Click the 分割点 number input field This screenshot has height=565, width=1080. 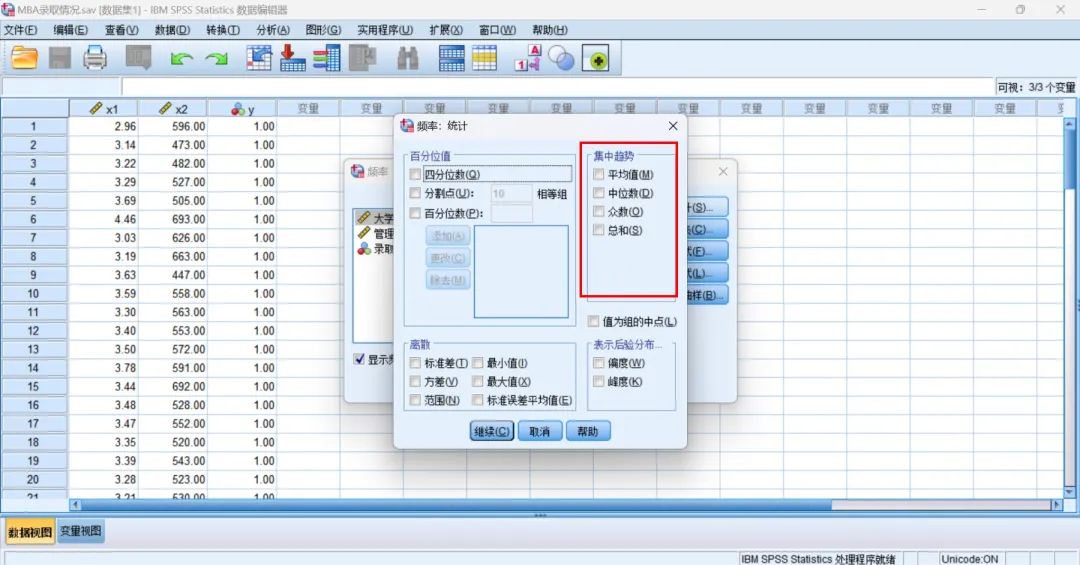pyautogui.click(x=511, y=194)
